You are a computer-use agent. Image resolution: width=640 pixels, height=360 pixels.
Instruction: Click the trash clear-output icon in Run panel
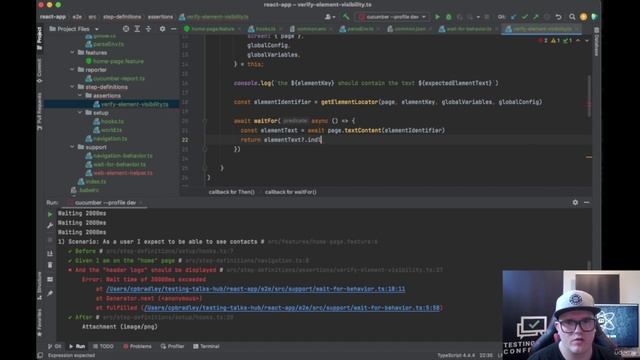tap(50, 265)
